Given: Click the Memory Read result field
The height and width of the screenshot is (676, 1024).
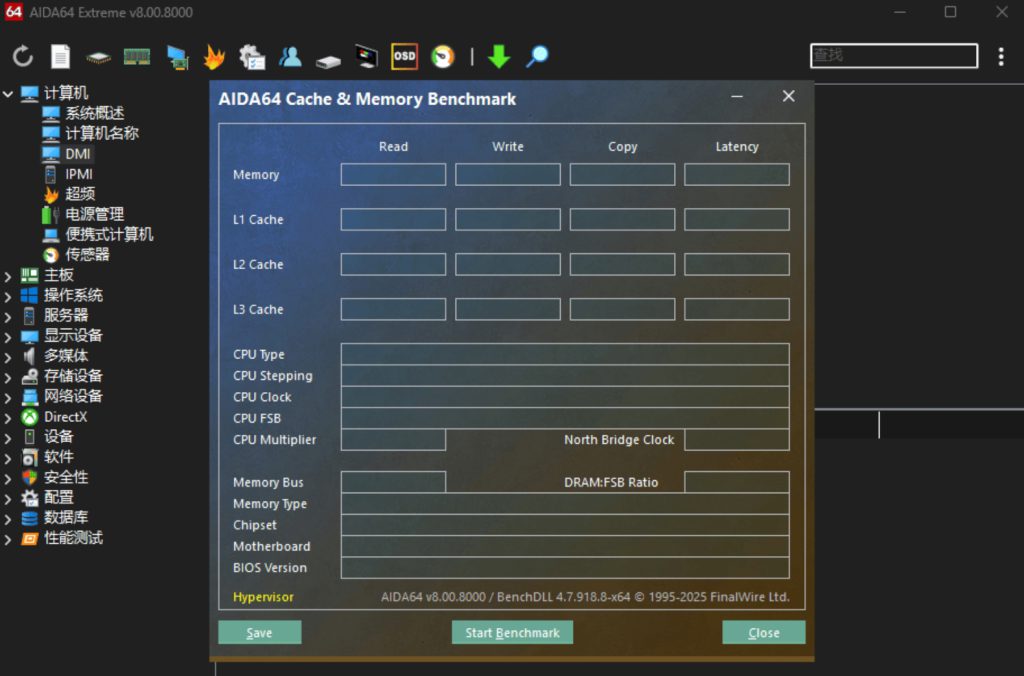Looking at the screenshot, I should click(x=393, y=174).
